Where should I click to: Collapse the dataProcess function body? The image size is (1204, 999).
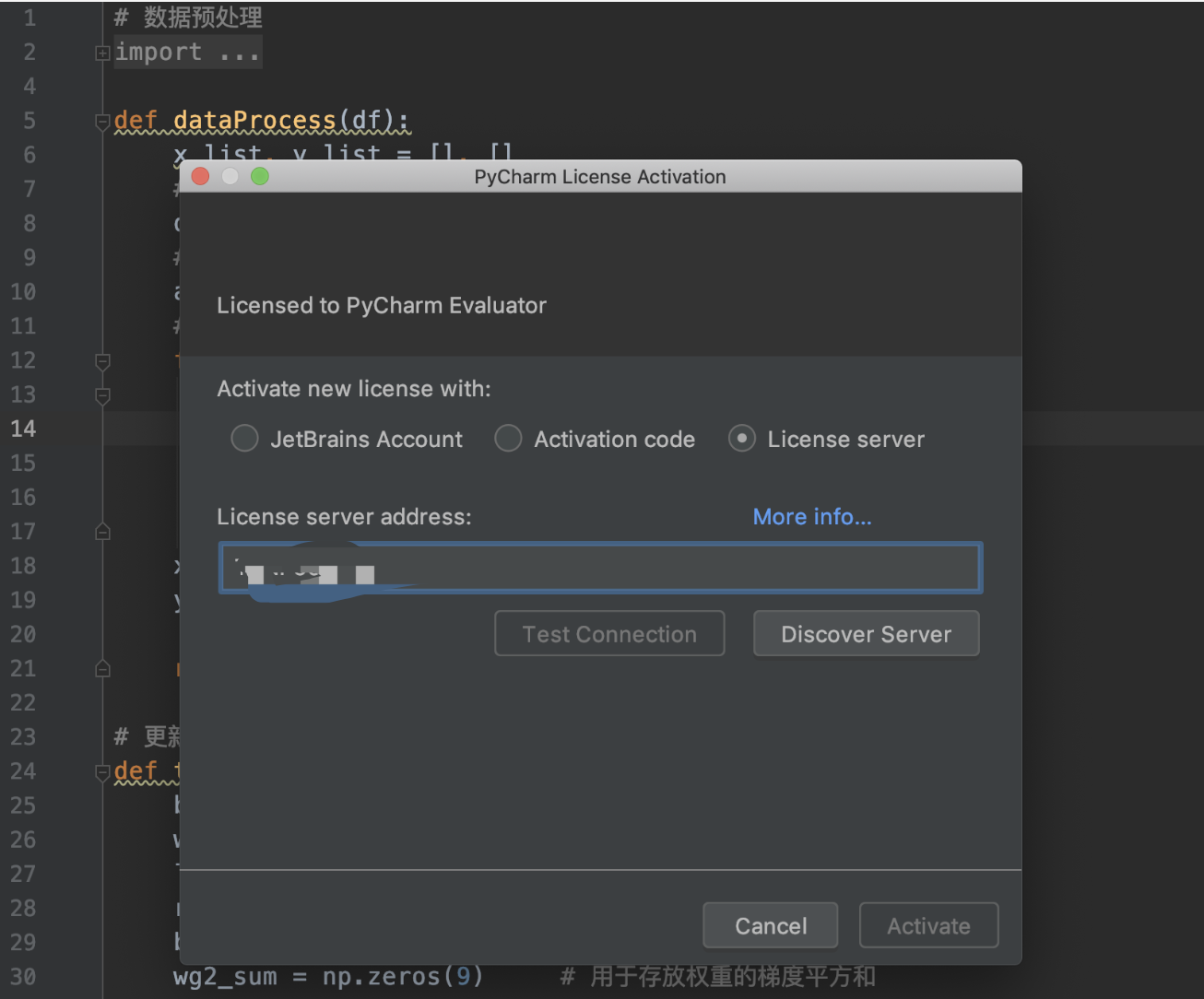(x=101, y=121)
